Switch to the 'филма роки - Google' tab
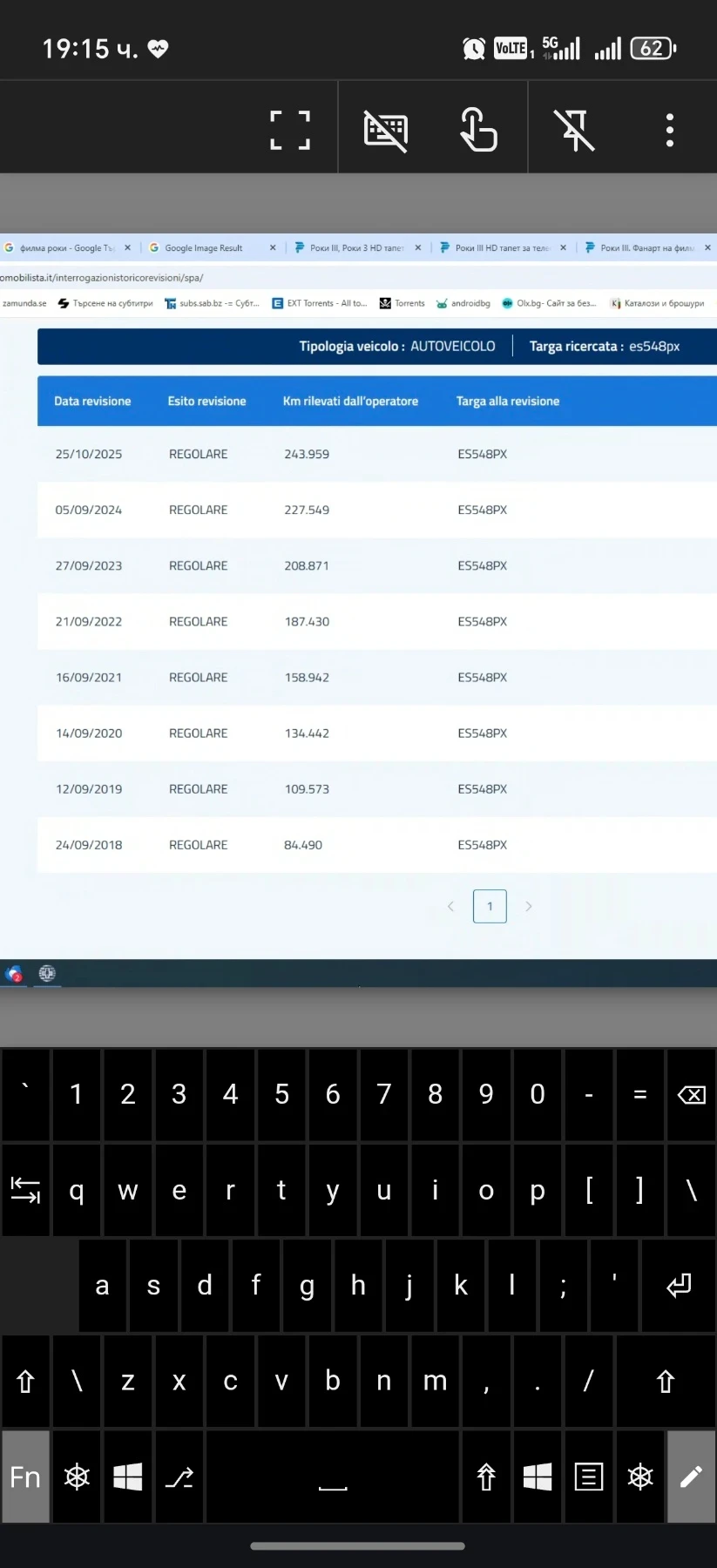 (66, 248)
